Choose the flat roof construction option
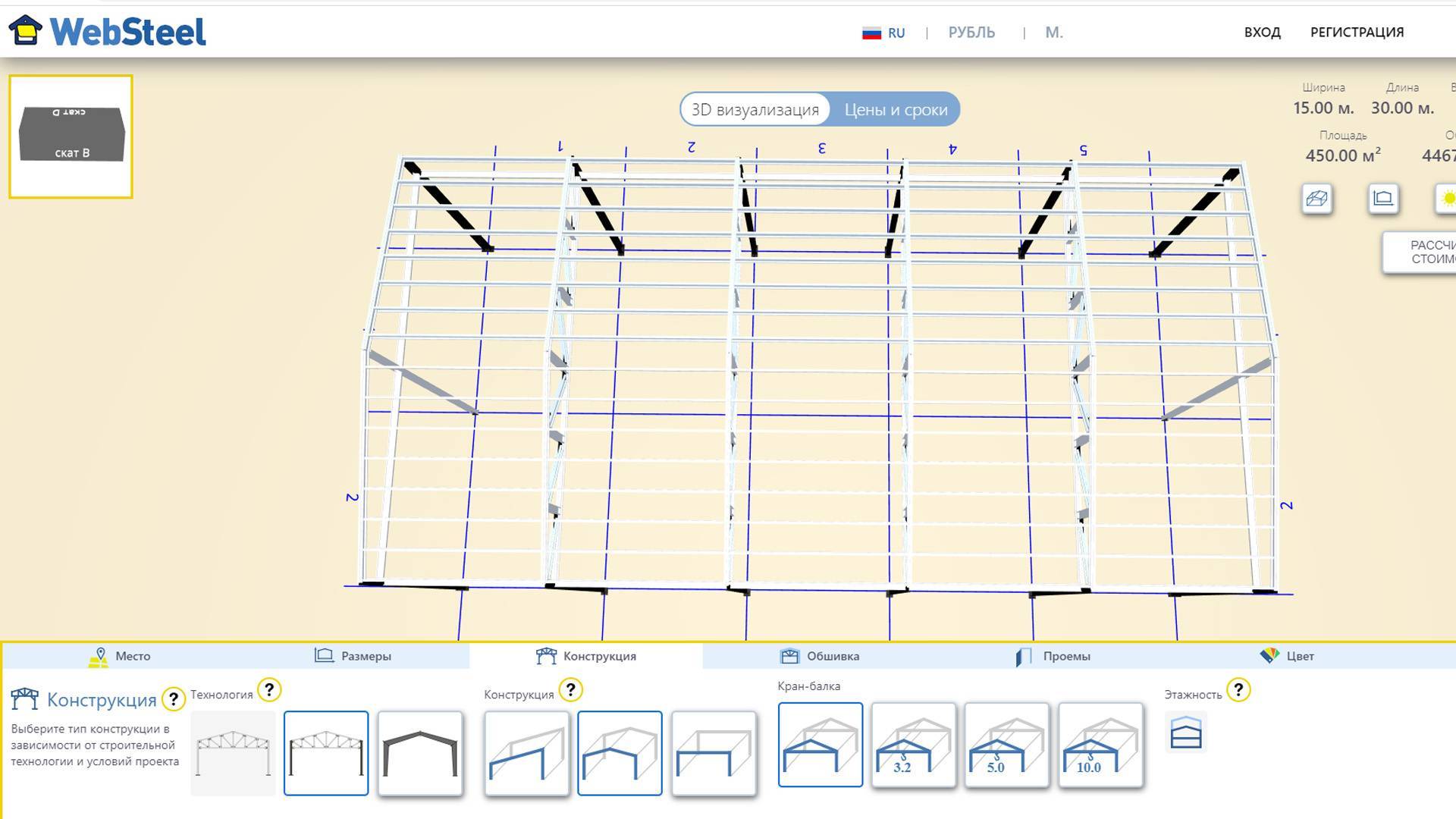1456x819 pixels. tap(713, 753)
